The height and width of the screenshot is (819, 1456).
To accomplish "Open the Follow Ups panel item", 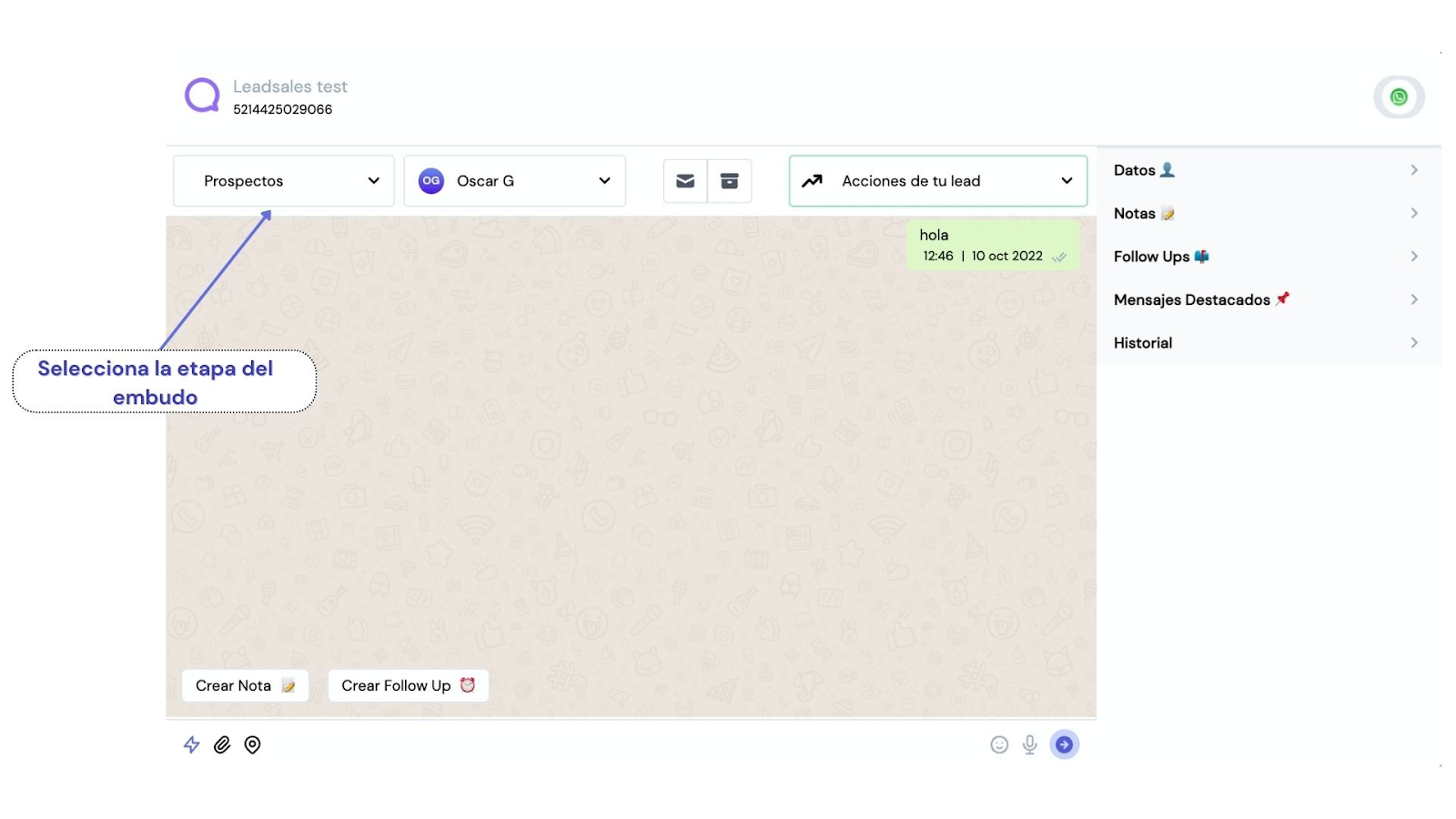I will (1269, 257).
